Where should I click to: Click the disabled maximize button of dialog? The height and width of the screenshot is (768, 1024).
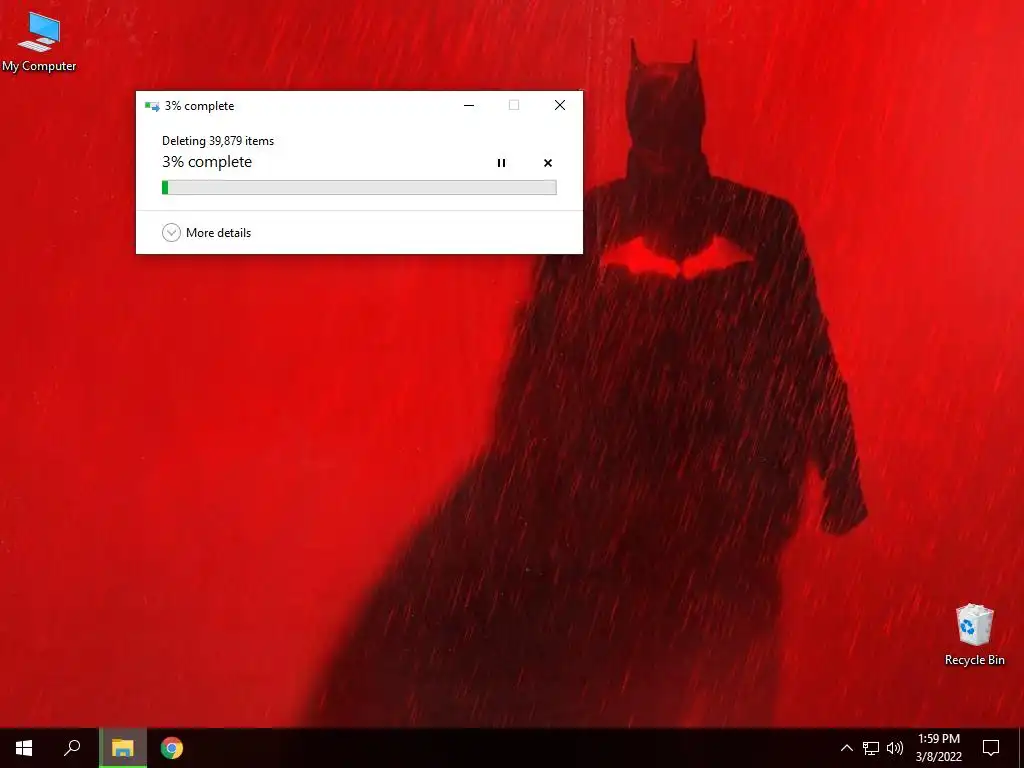tap(514, 105)
